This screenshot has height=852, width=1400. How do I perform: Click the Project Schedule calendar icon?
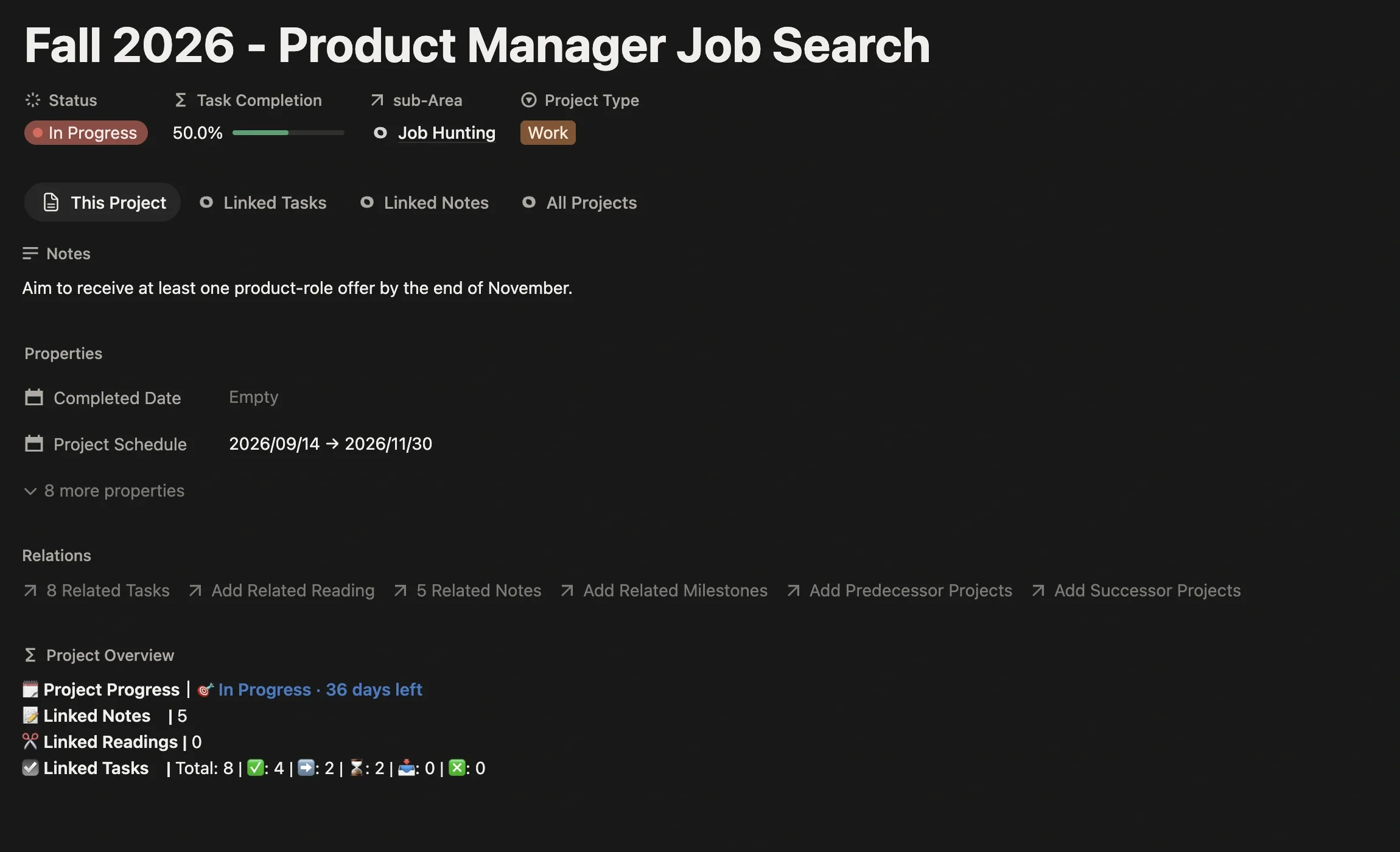[x=34, y=444]
